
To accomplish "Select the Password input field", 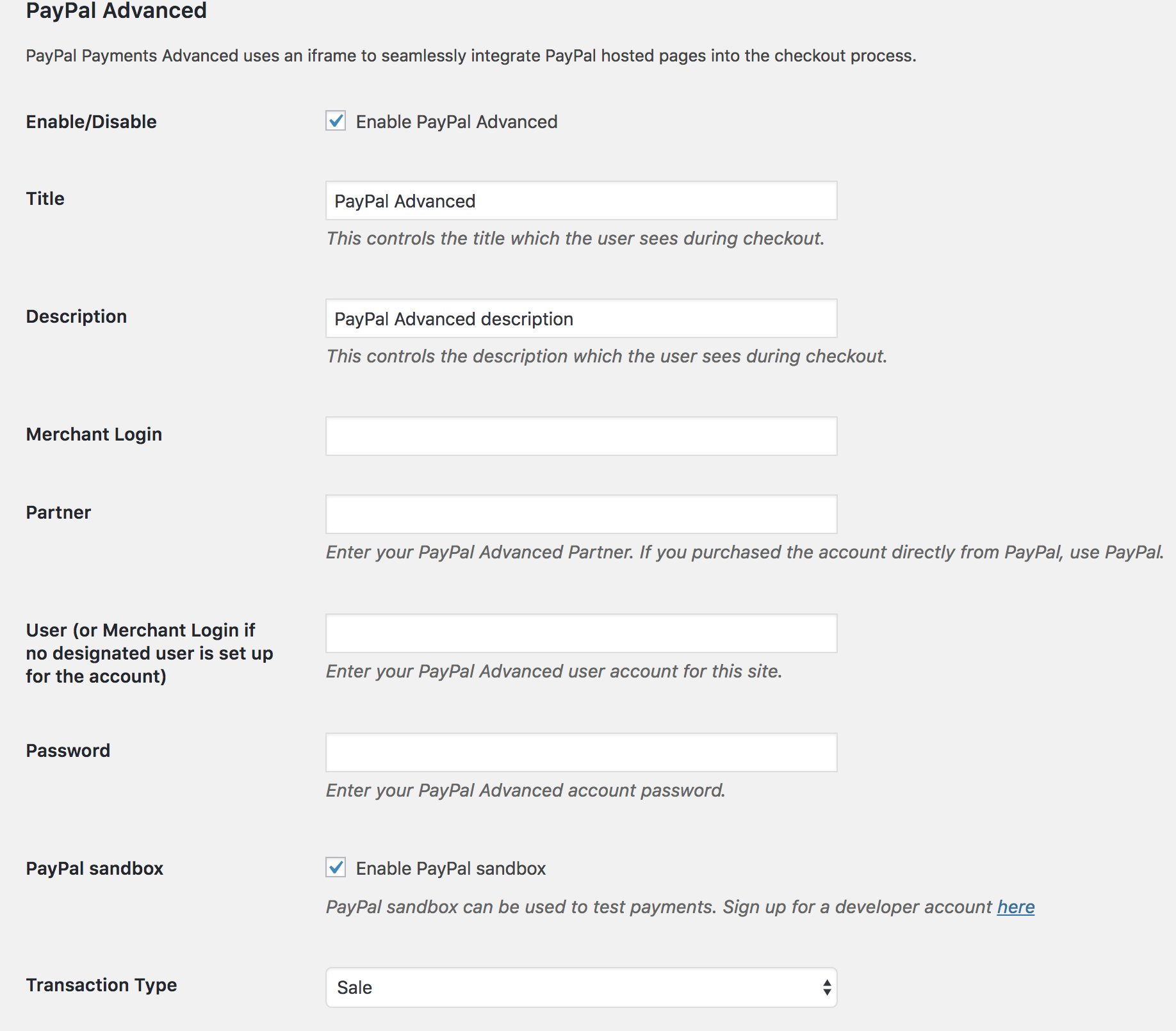I will click(581, 752).
